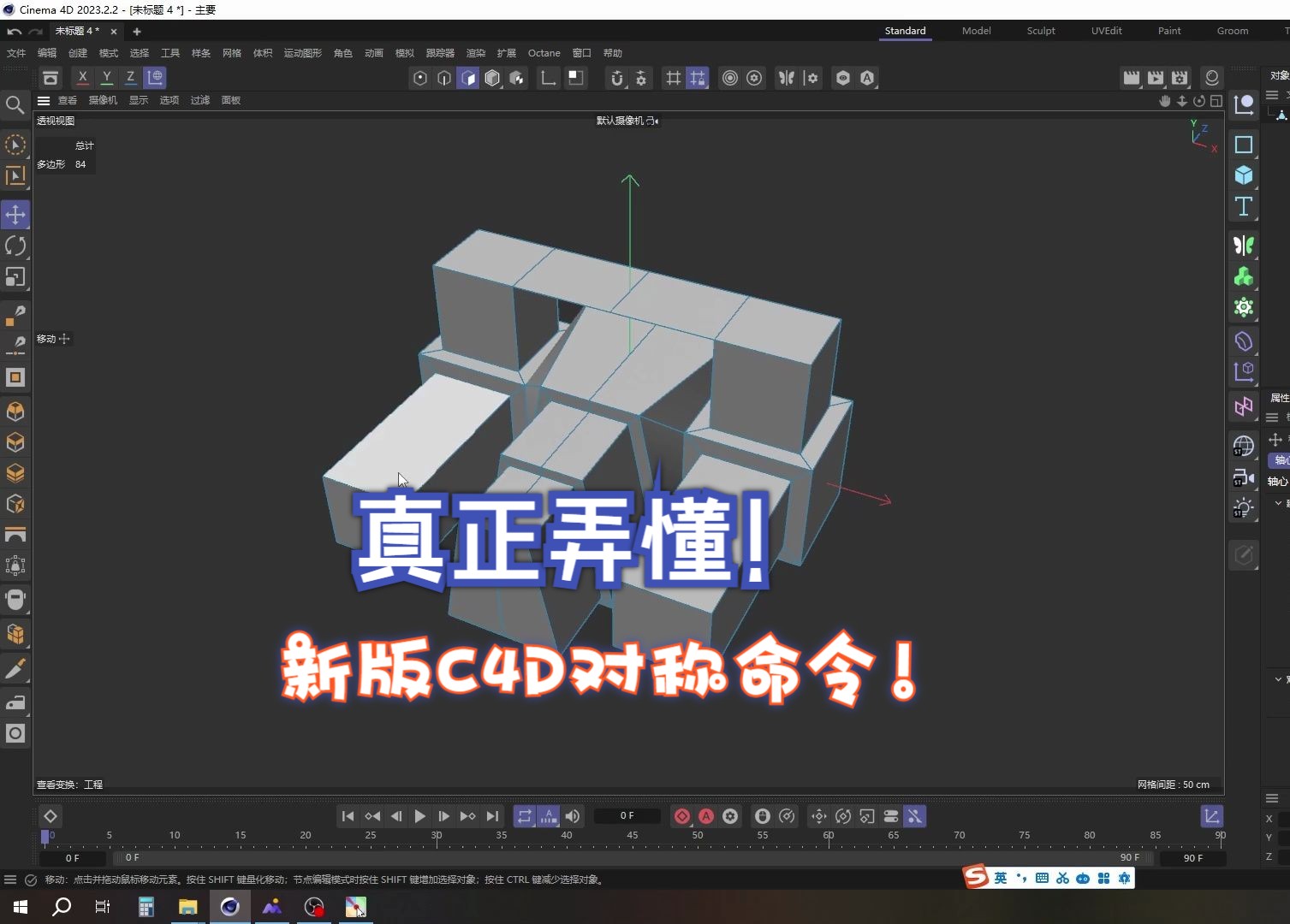Viewport: 1290px width, 924px height.
Task: Open Windows Start menu
Action: click(x=21, y=907)
